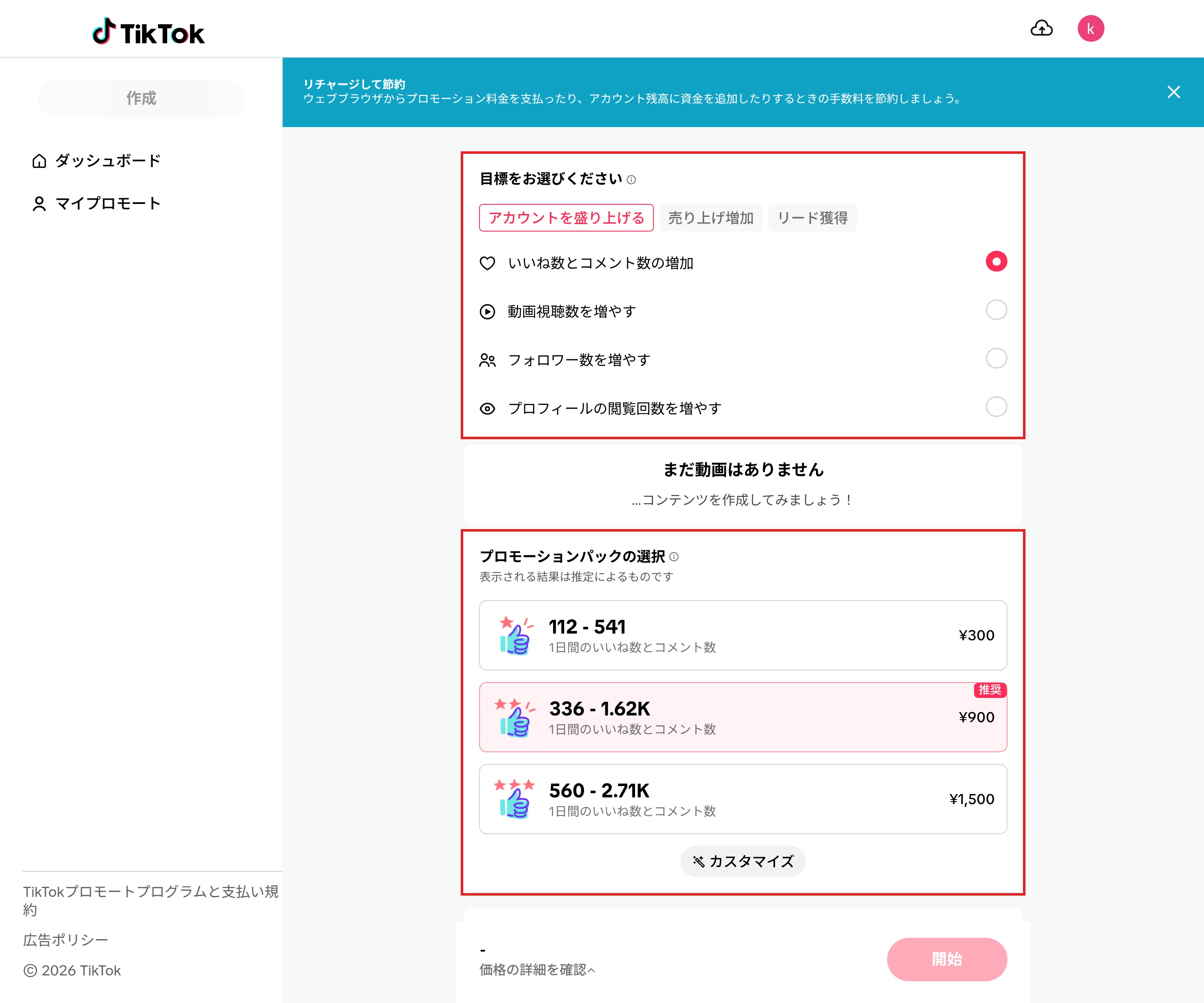The image size is (1204, 1003).
Task: Click the まだ動画はありません message
Action: (x=743, y=470)
